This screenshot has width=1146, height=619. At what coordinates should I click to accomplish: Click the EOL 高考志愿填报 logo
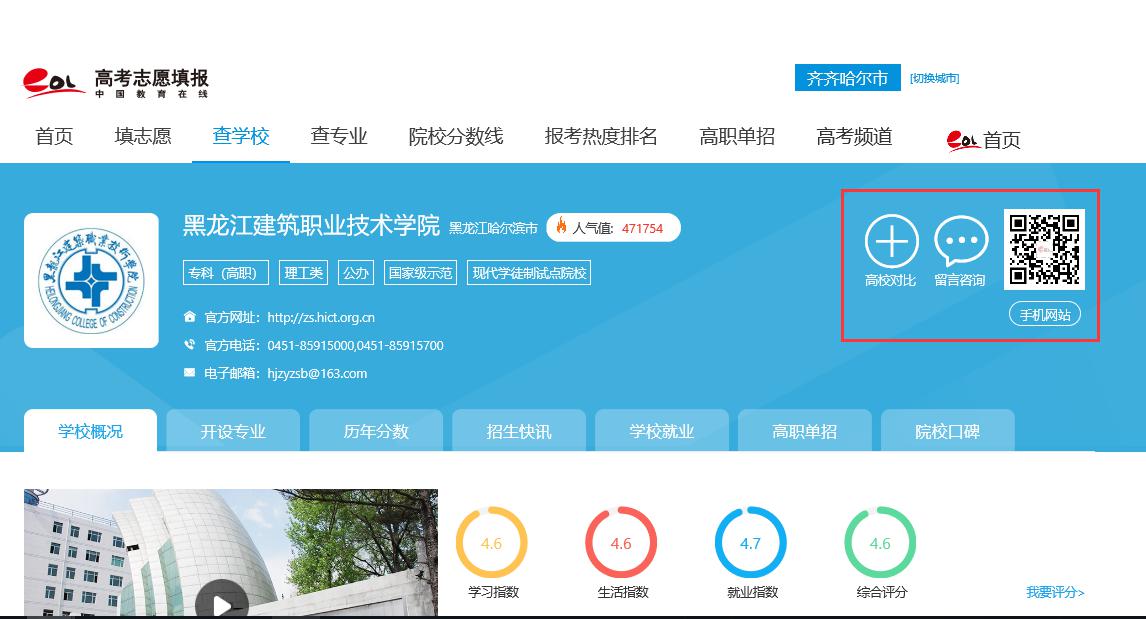coord(115,83)
